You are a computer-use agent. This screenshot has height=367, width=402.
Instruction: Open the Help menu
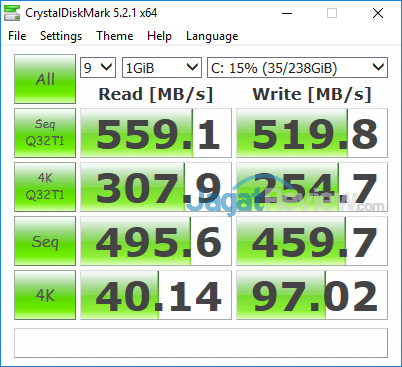pos(159,36)
